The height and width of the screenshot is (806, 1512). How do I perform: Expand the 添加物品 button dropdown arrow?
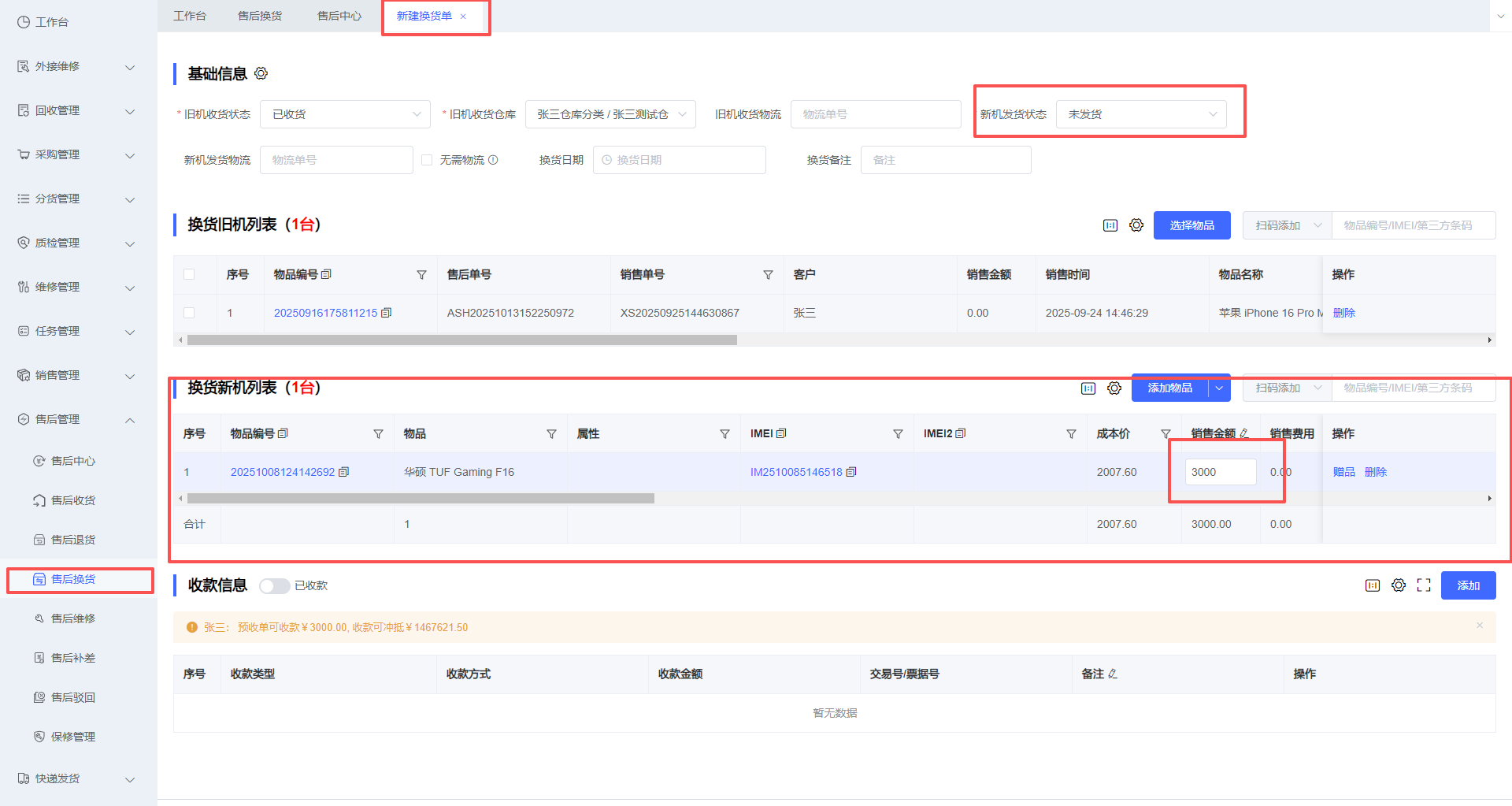(x=1219, y=388)
